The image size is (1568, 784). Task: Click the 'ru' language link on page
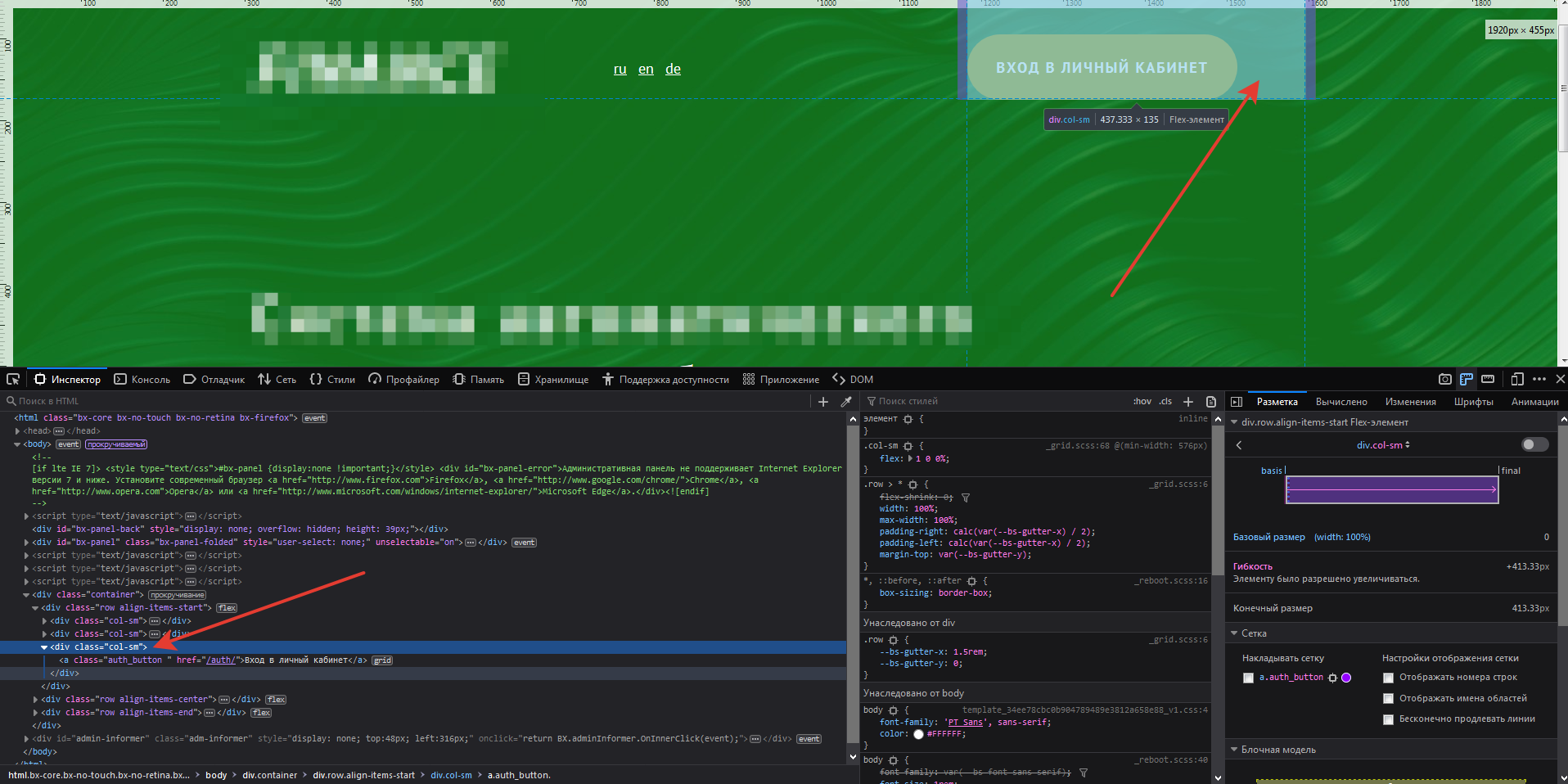[620, 69]
